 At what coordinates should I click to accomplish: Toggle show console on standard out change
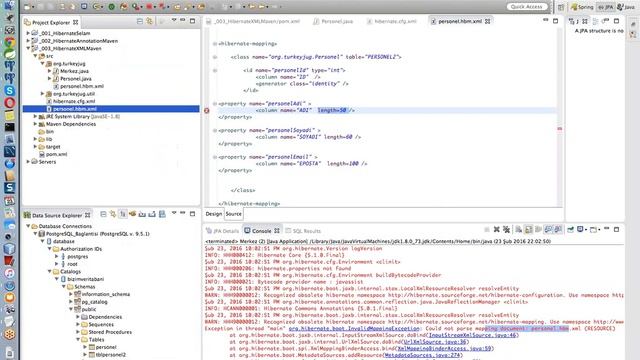(x=548, y=230)
